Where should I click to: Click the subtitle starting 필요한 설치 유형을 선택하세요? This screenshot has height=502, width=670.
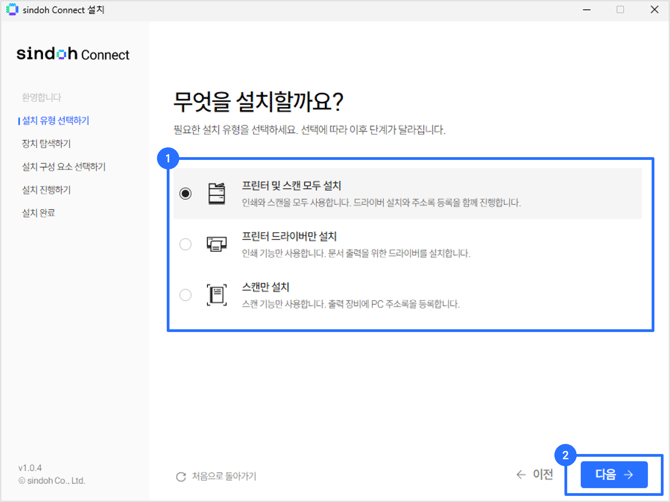(x=309, y=130)
